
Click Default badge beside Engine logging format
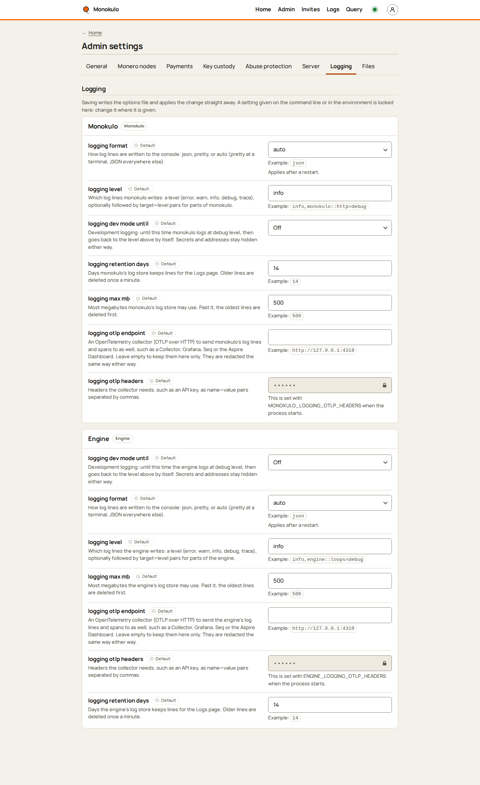[x=145, y=499]
